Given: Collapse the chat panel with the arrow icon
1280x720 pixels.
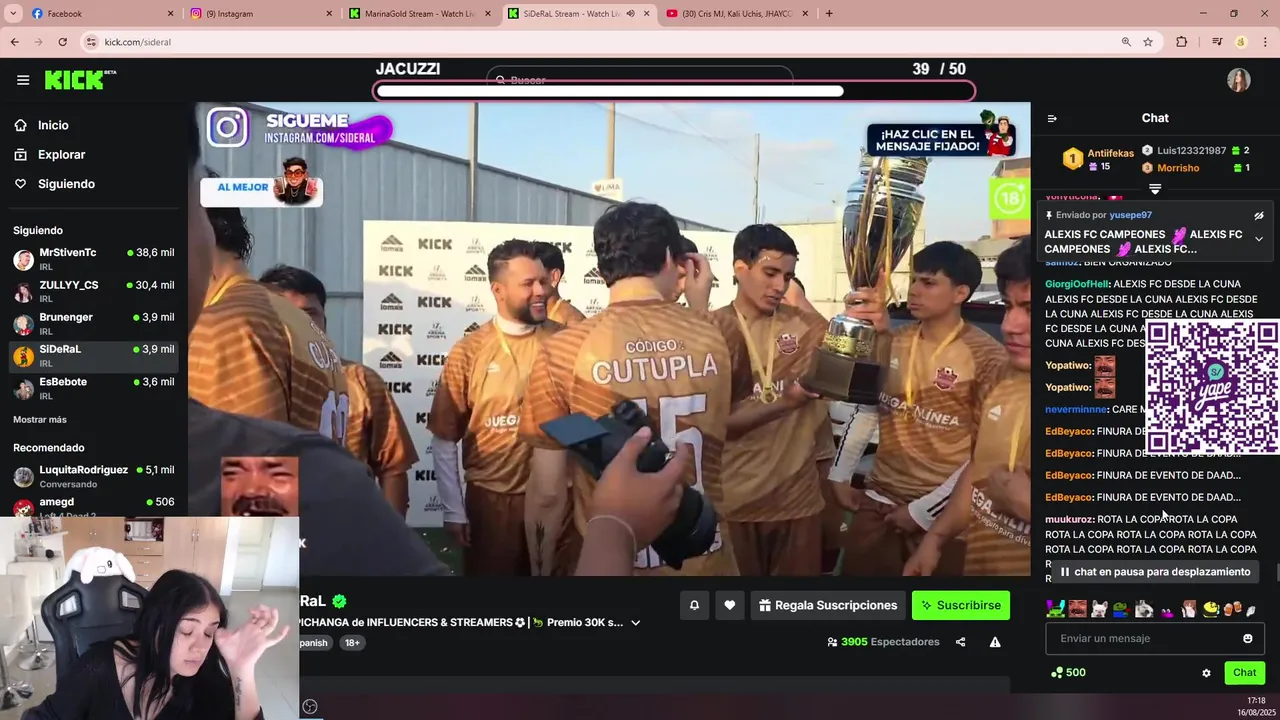Looking at the screenshot, I should [1052, 118].
